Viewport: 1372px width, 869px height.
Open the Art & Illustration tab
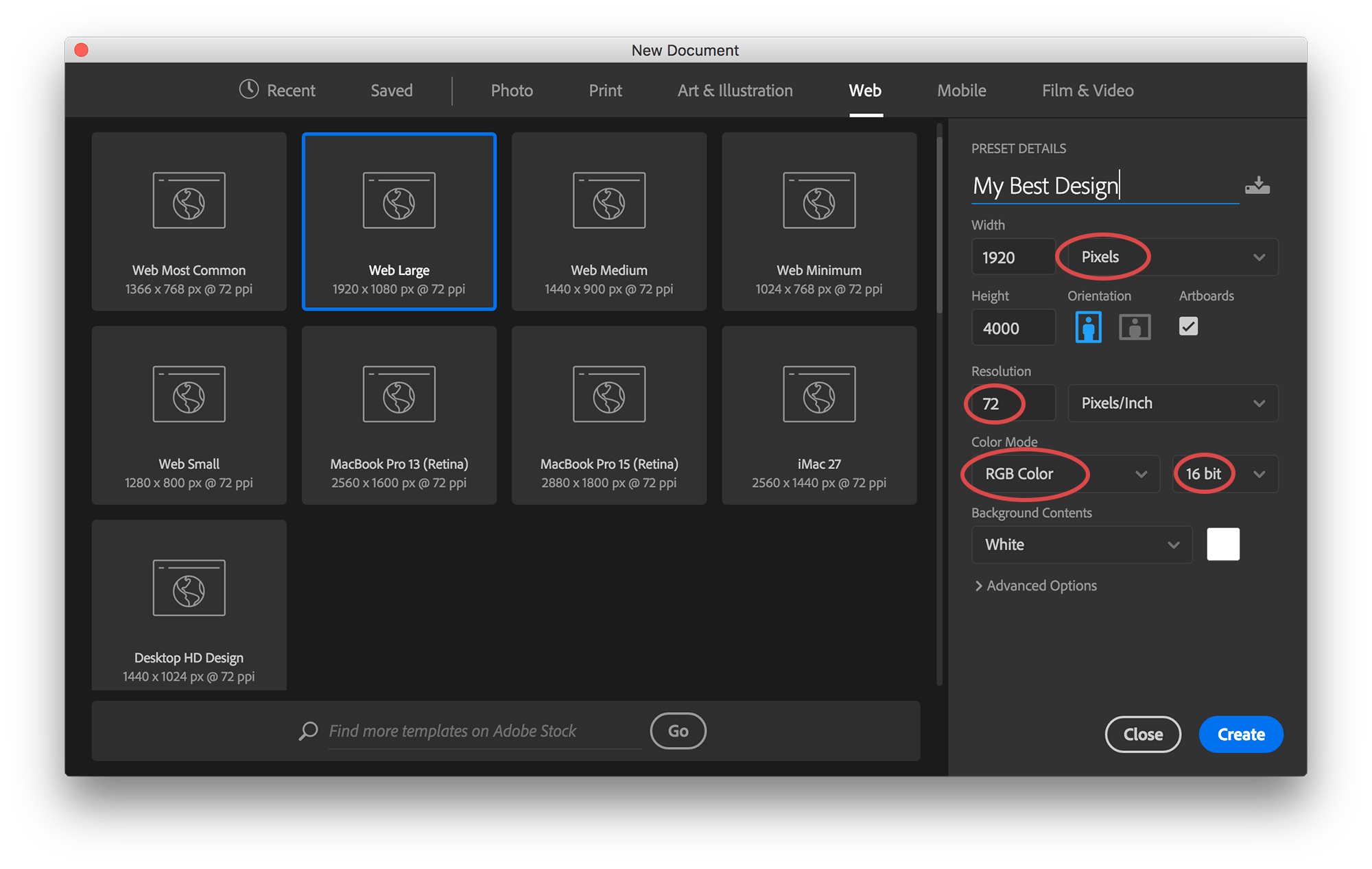click(735, 91)
